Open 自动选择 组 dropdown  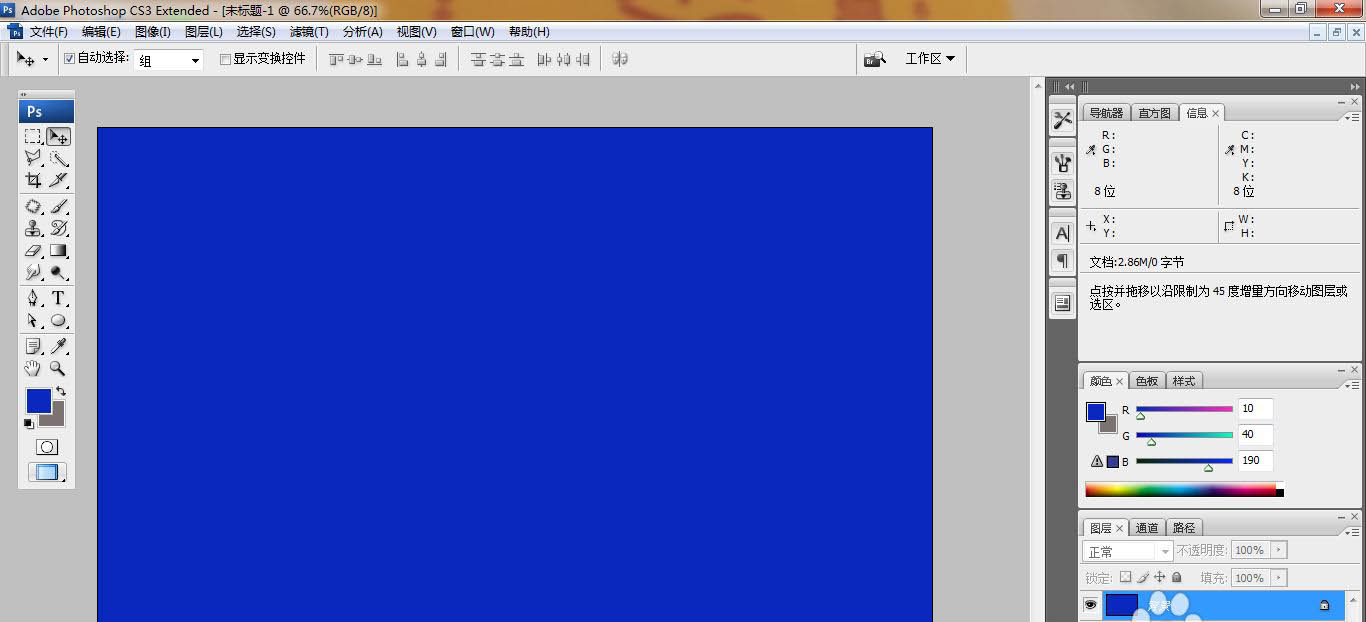tap(169, 60)
